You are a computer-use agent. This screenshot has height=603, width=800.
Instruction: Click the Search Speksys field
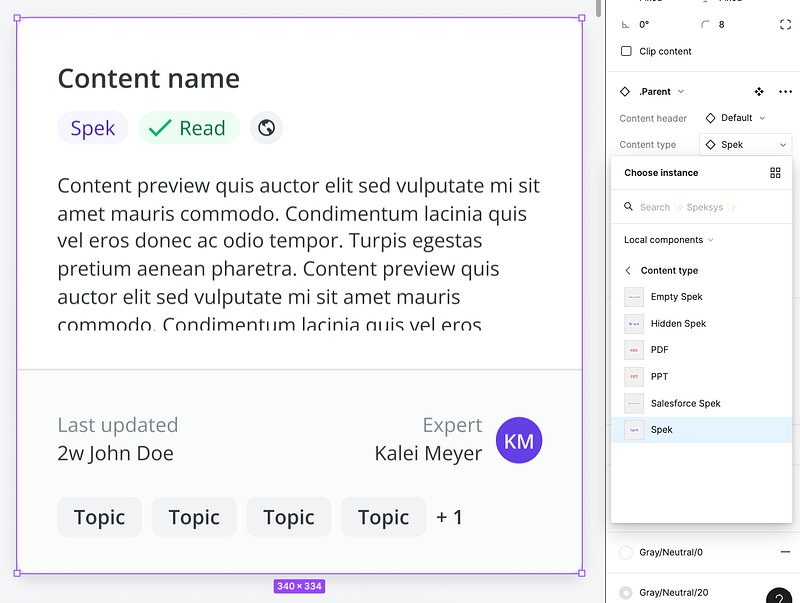(x=702, y=207)
